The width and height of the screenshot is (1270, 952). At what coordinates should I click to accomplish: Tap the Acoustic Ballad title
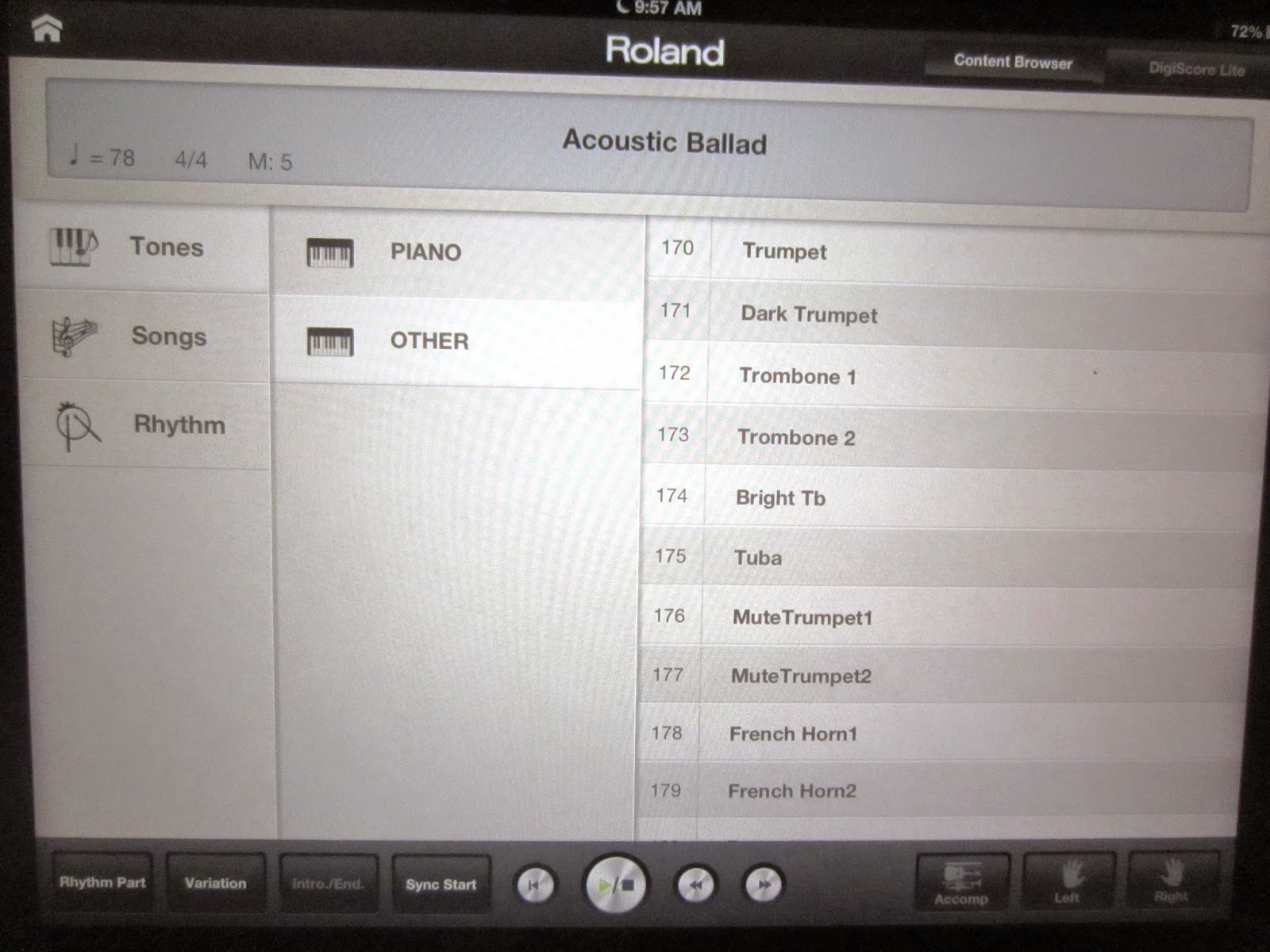pos(664,142)
